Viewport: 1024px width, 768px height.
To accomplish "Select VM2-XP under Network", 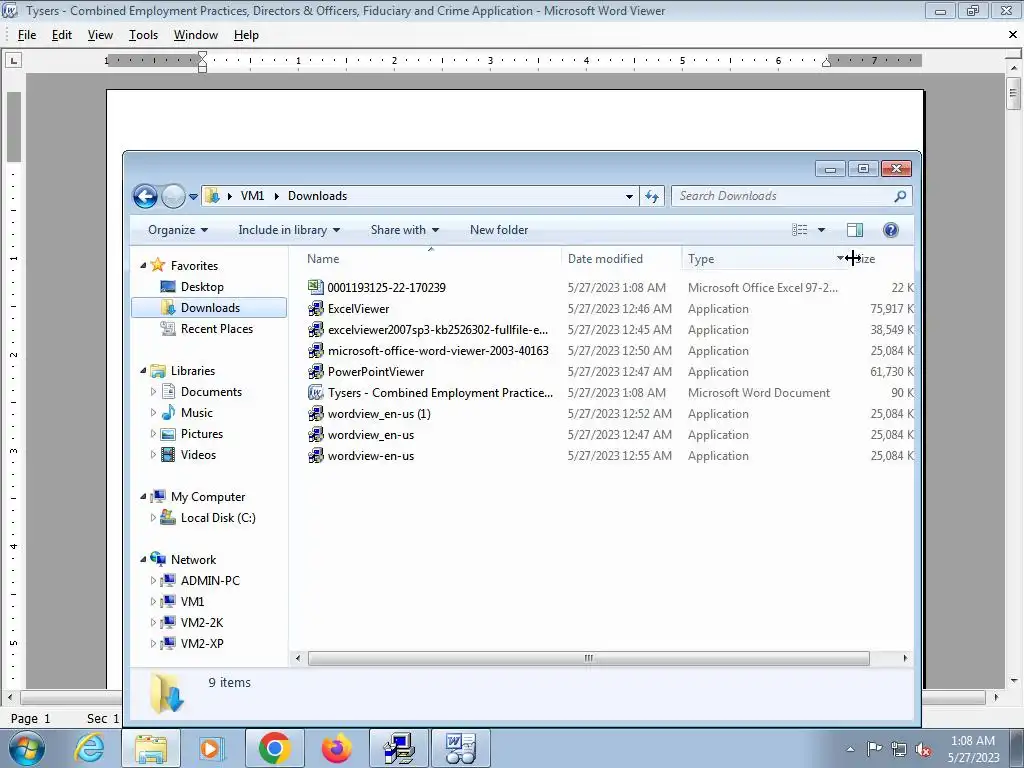I will (202, 644).
